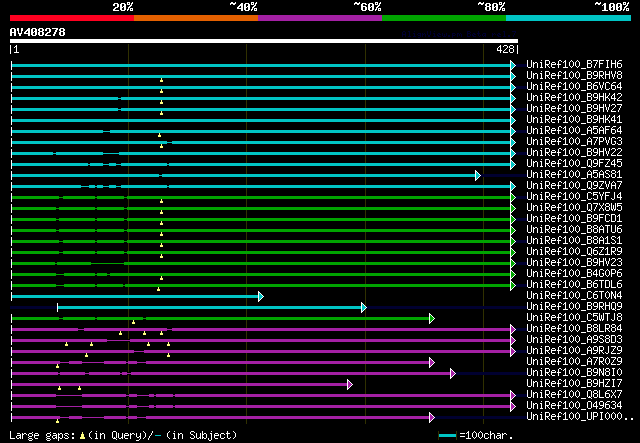Select the UniRef100_B8ATU6 label
Screen dimensions: 640x443
(x=574, y=230)
